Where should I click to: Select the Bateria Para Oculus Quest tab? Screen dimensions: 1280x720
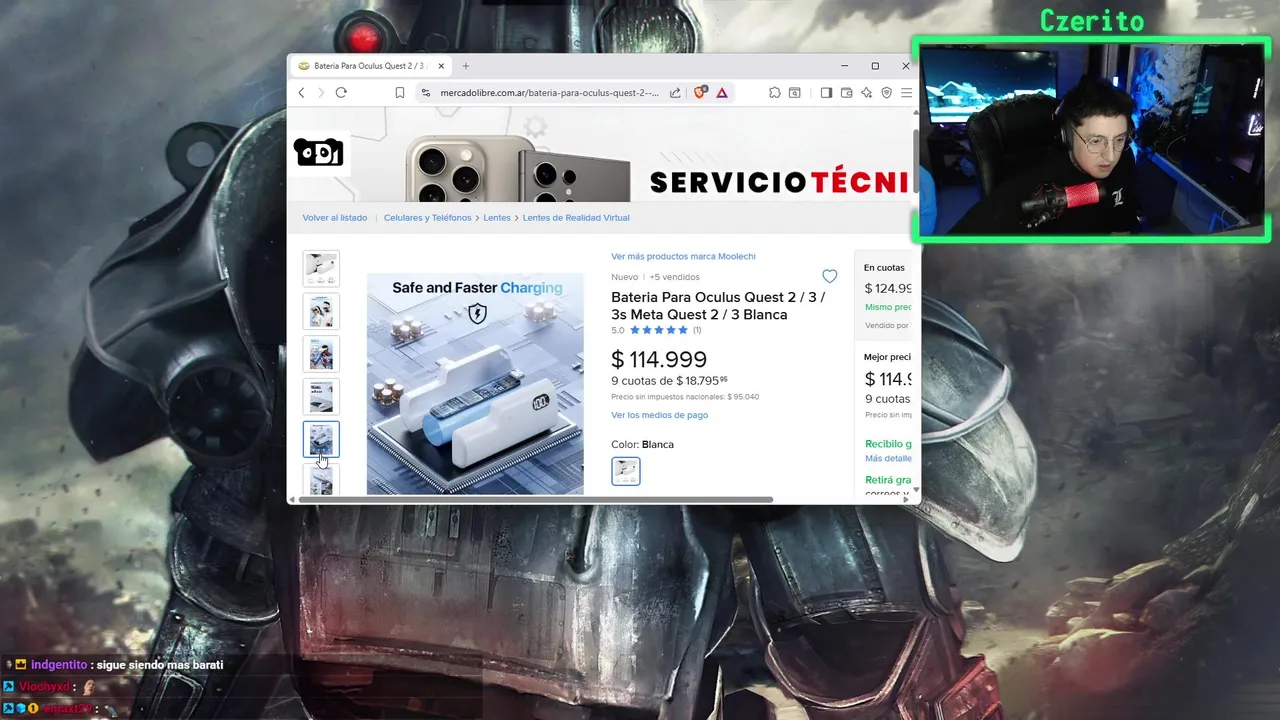[x=370, y=66]
